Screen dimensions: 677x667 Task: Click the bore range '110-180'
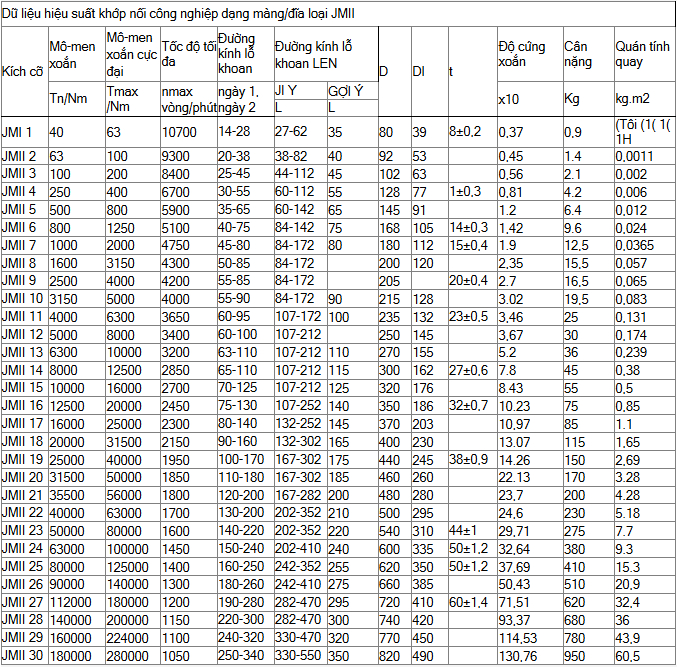[241, 477]
